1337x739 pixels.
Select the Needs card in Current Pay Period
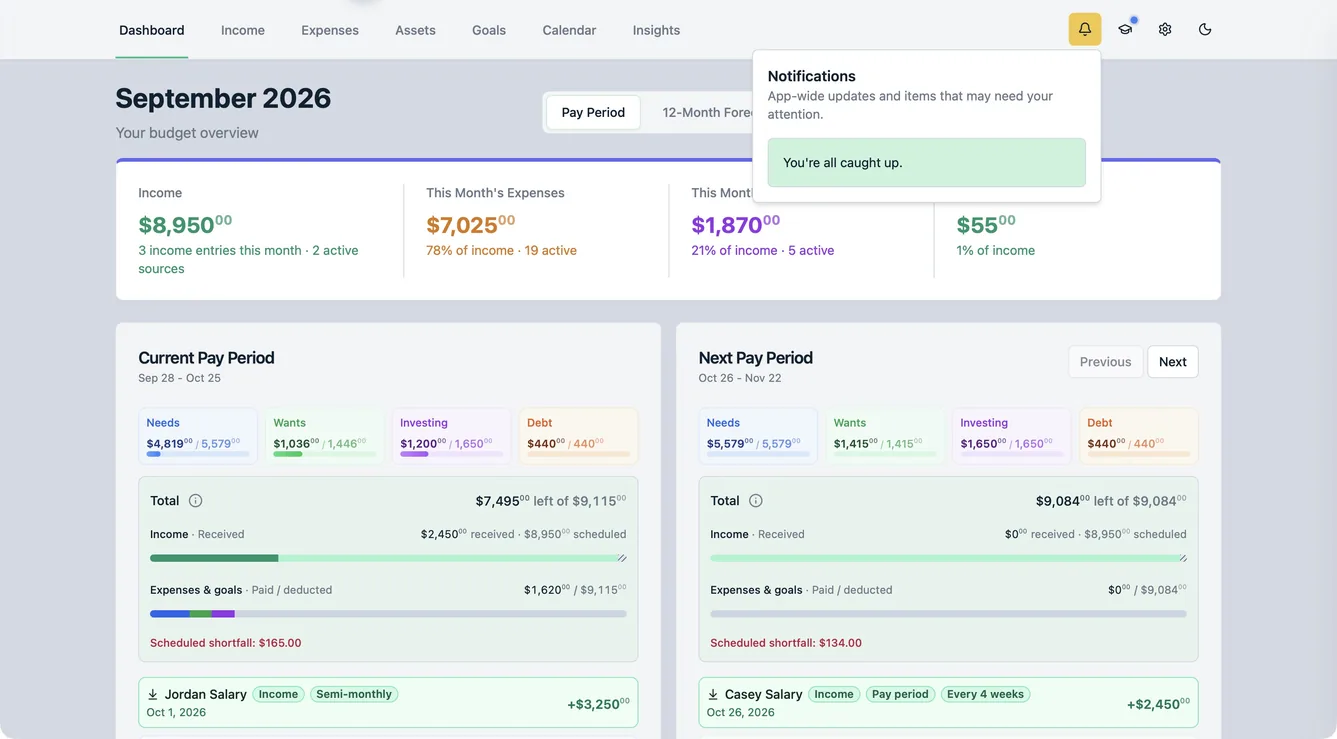[x=198, y=436]
